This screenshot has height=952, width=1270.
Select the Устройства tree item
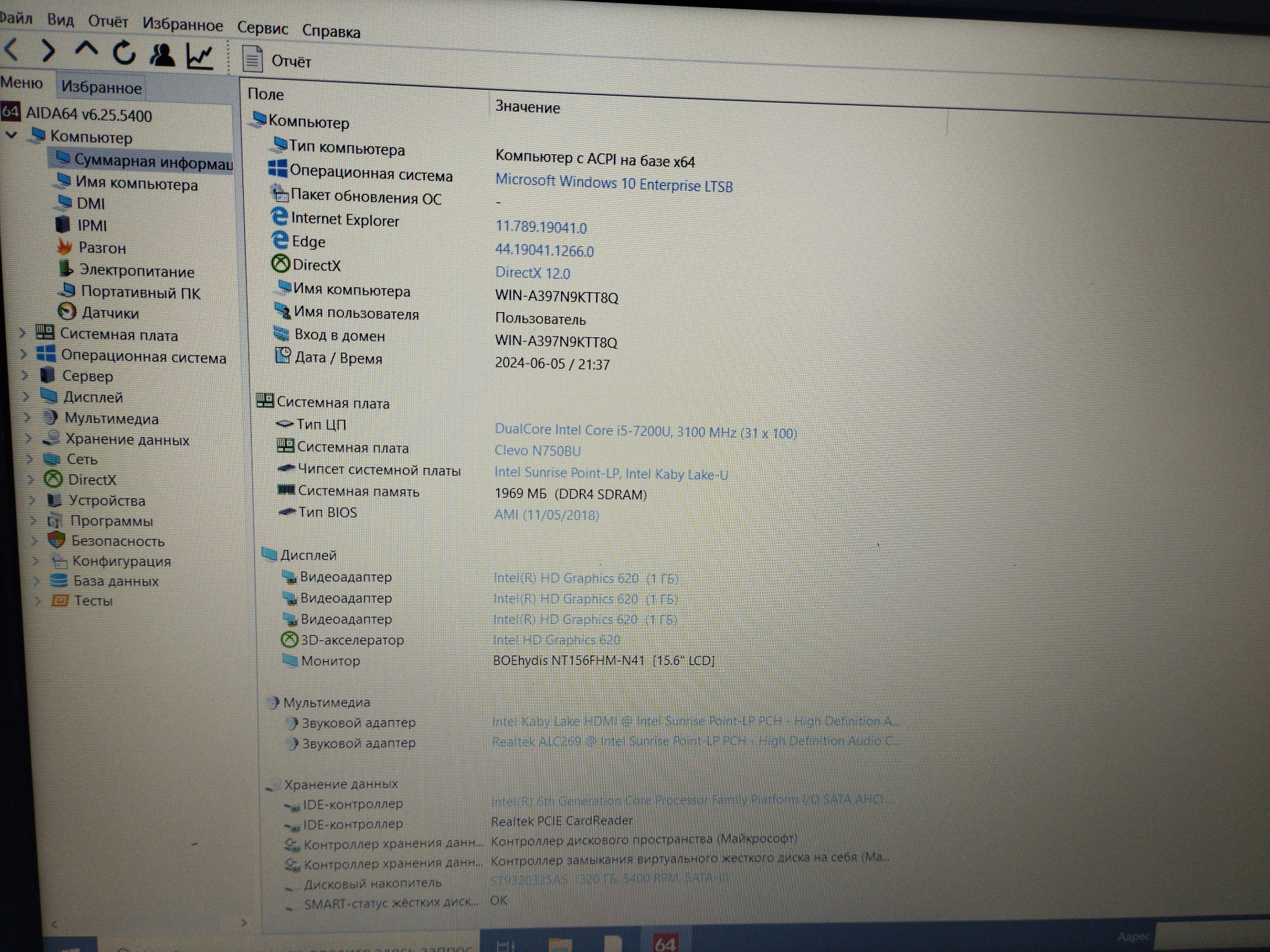point(96,500)
